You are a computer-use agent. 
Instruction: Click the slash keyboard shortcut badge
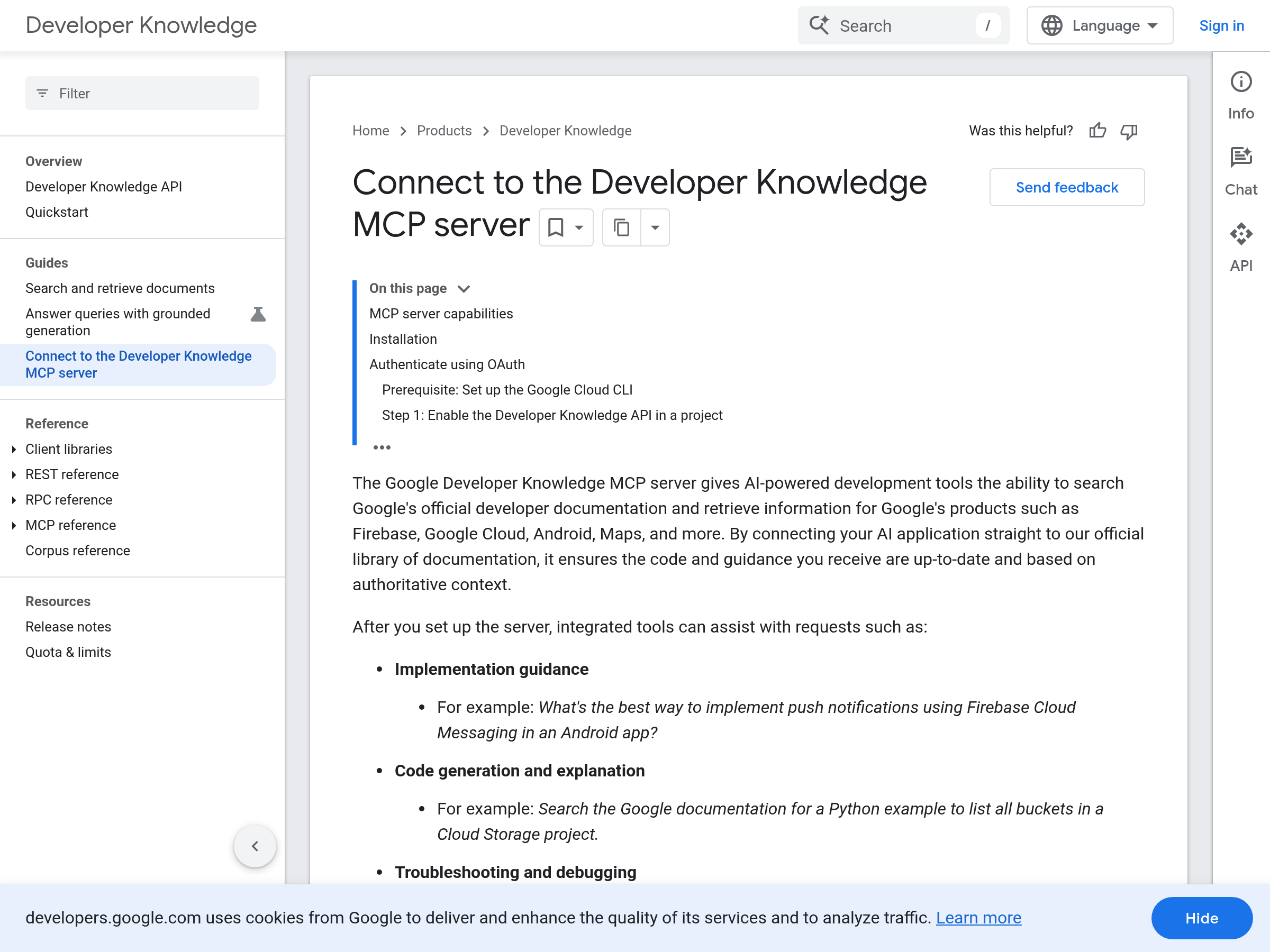click(x=987, y=25)
